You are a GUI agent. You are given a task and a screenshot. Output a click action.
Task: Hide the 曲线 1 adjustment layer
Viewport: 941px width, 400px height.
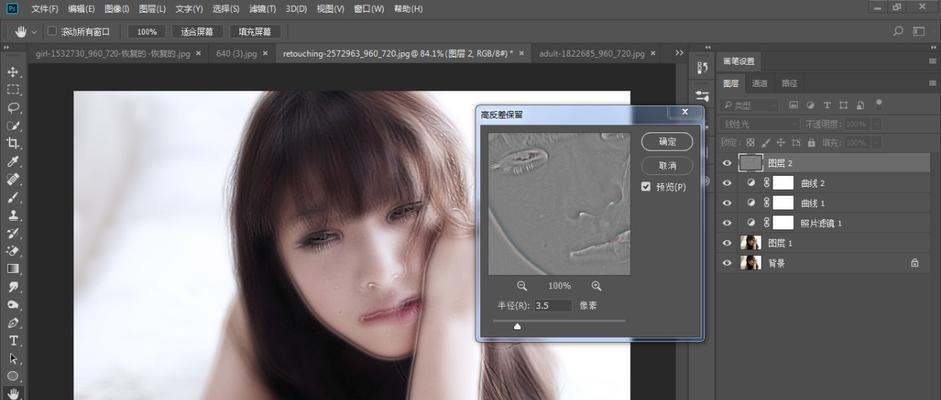click(x=727, y=203)
